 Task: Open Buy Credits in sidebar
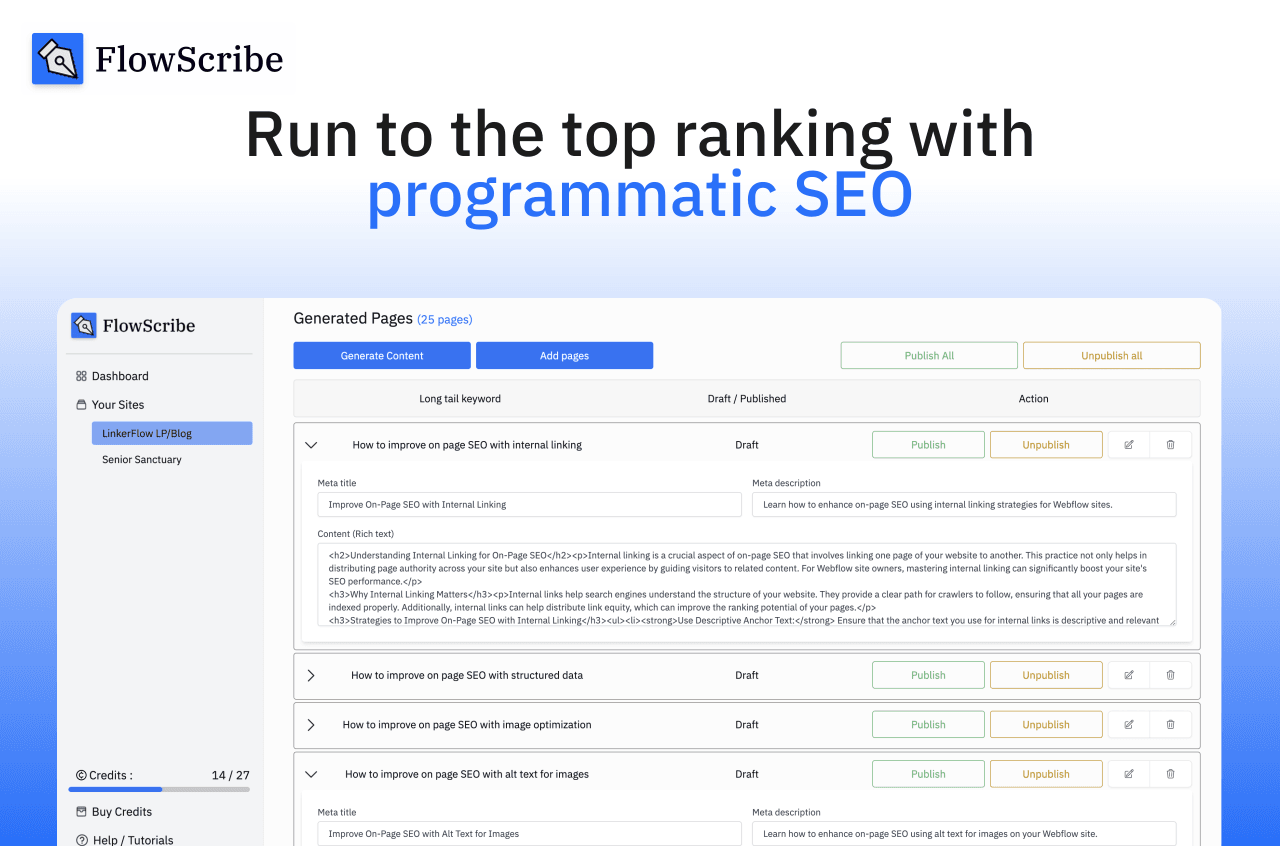click(x=121, y=812)
